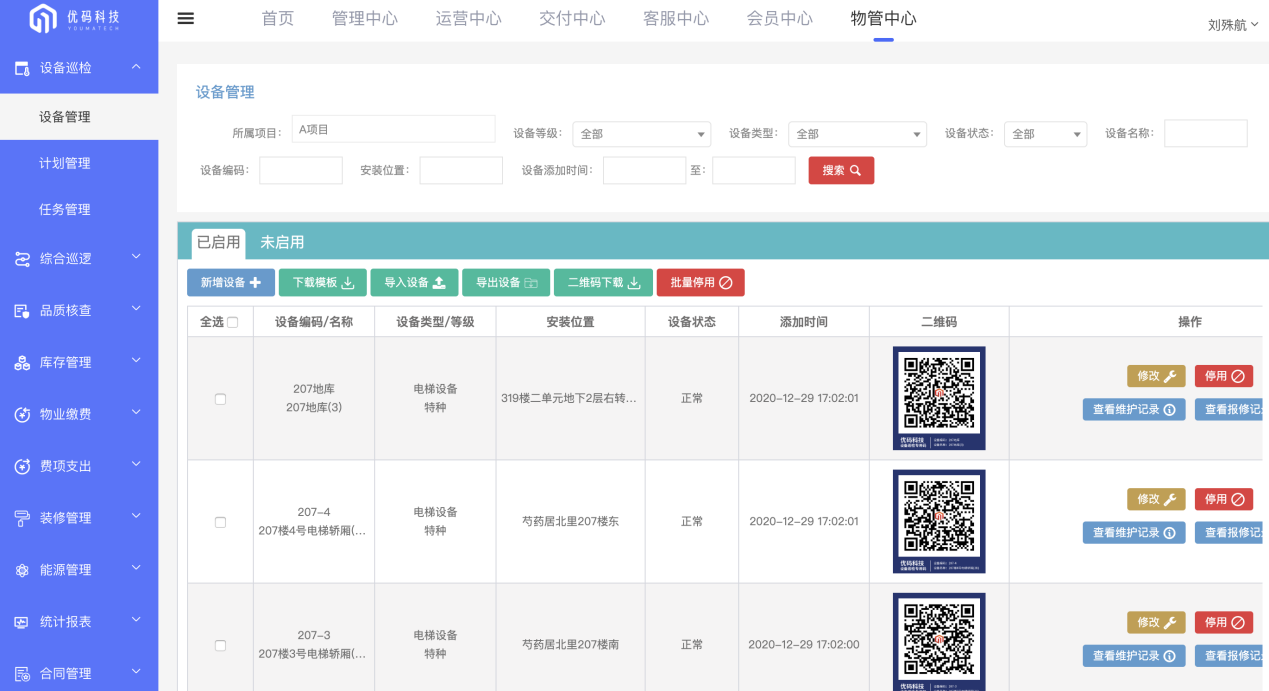The height and width of the screenshot is (691, 1269).
Task: Click the 库存管理 sidebar icon
Action: (x=22, y=363)
